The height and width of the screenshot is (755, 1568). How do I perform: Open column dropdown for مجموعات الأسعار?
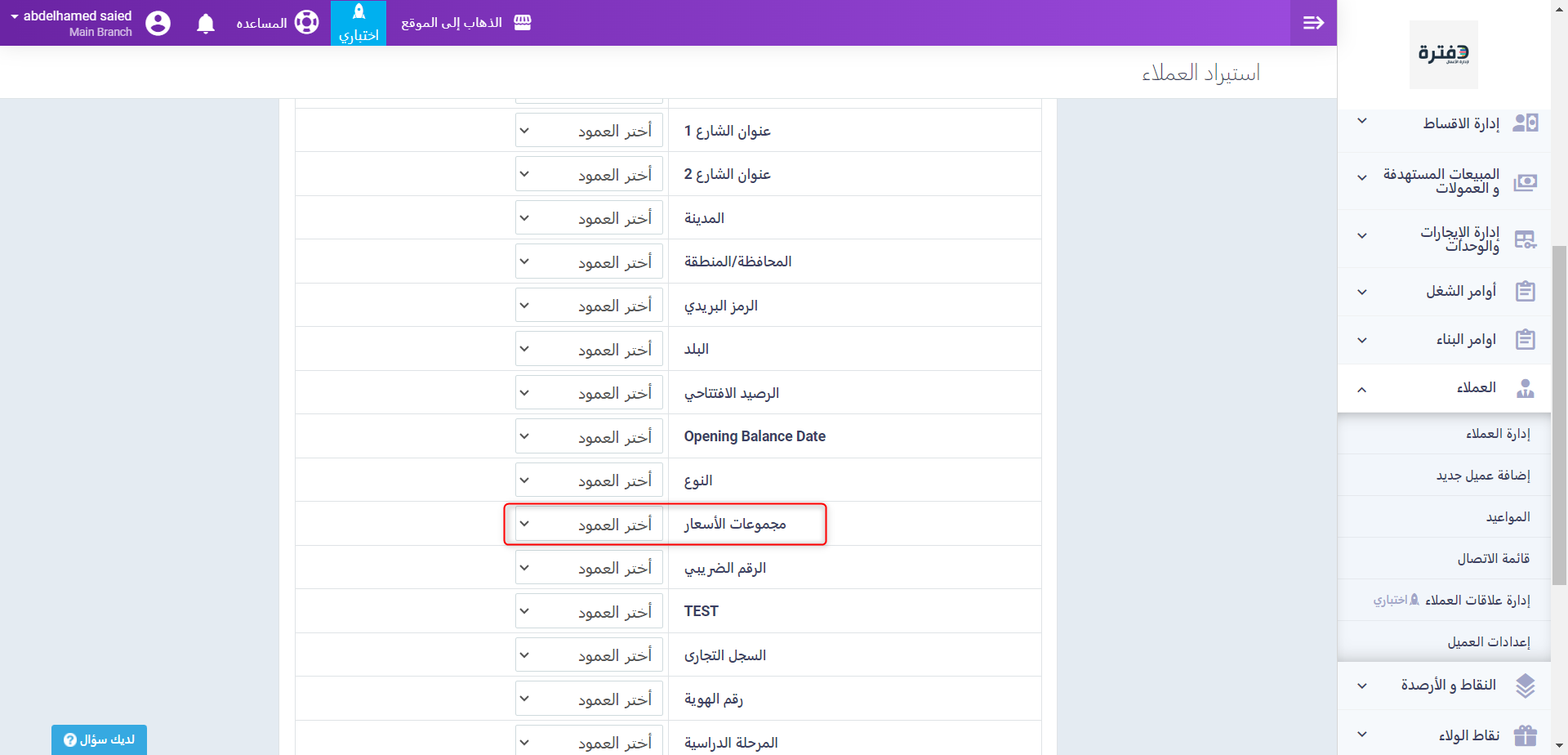589,524
